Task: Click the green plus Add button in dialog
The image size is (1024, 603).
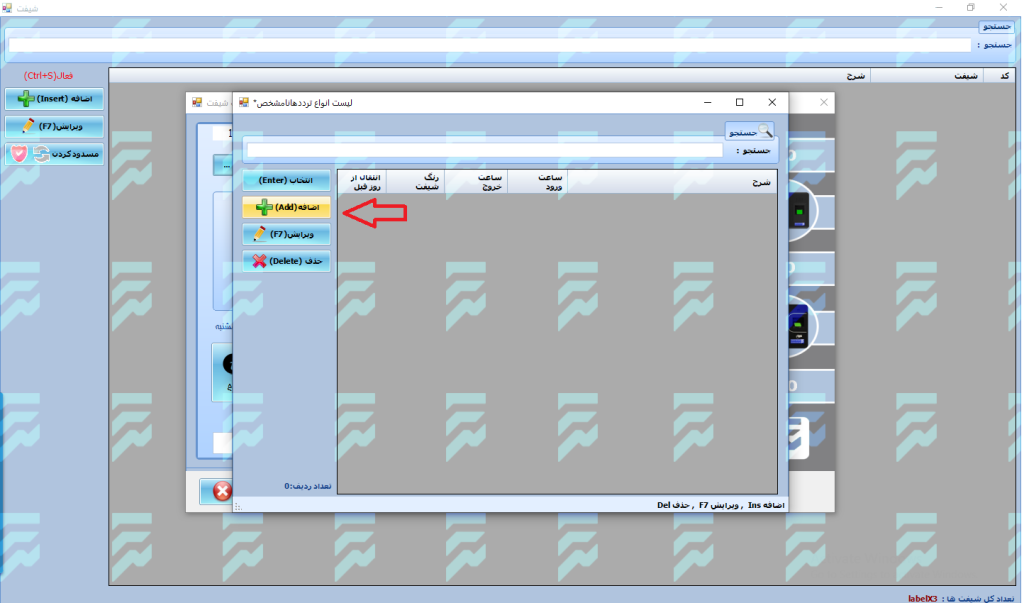Action: tap(286, 207)
